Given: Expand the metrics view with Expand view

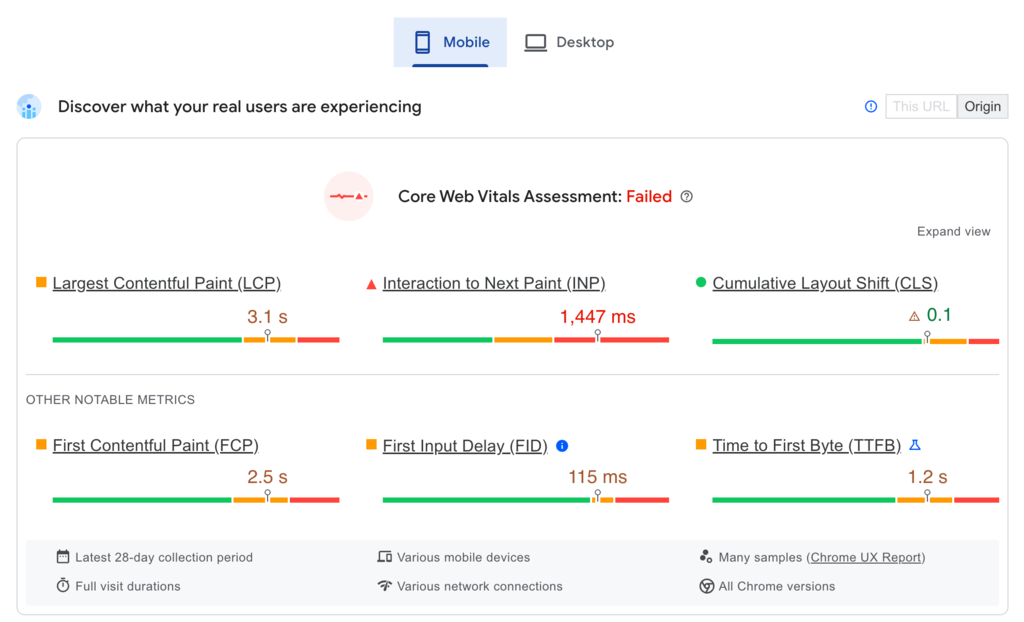Looking at the screenshot, I should [953, 231].
